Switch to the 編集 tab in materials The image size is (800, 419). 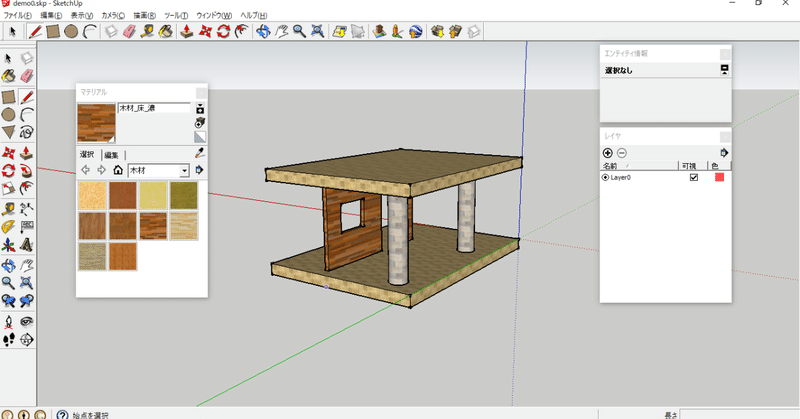click(111, 154)
